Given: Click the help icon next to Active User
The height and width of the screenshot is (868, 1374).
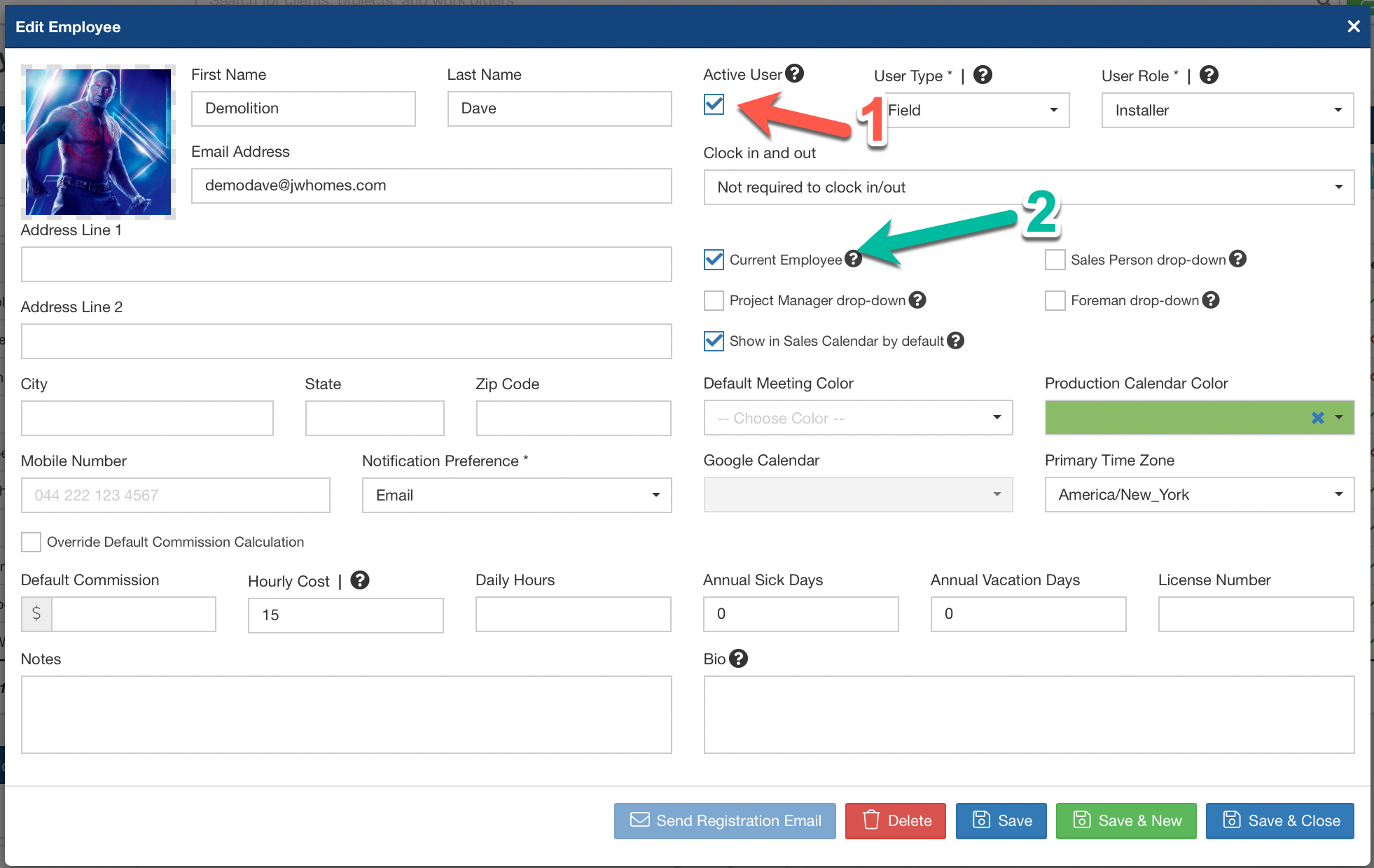Looking at the screenshot, I should [x=794, y=73].
